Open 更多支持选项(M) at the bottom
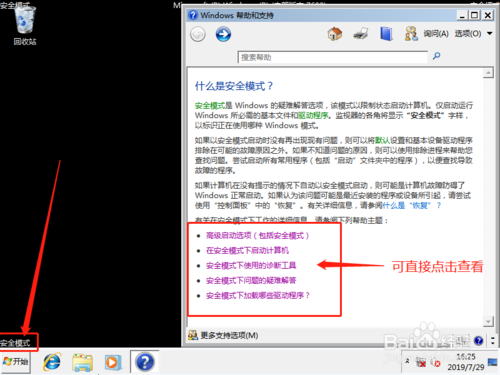This screenshot has width=500, height=375. pos(223,335)
